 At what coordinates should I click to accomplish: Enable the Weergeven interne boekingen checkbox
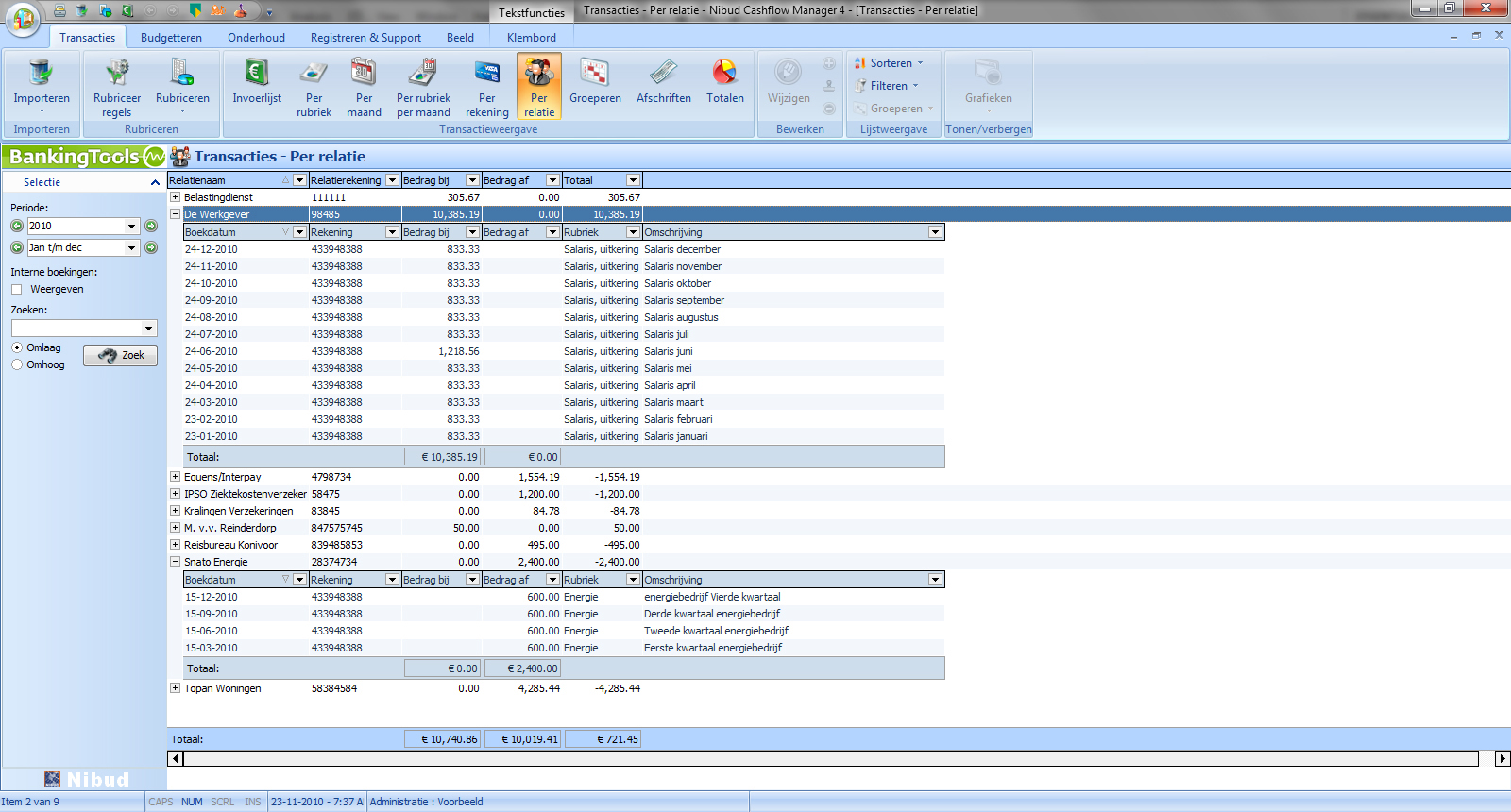pos(16,290)
